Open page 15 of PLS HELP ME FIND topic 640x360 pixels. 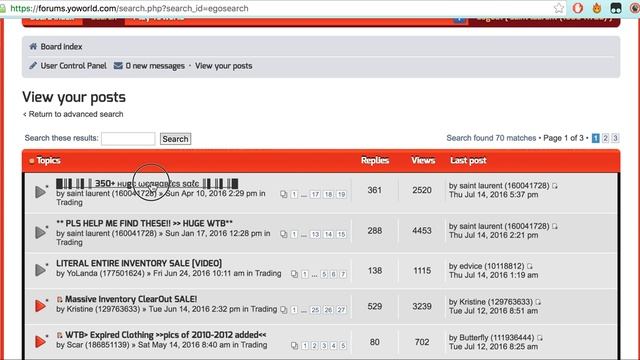pos(342,234)
